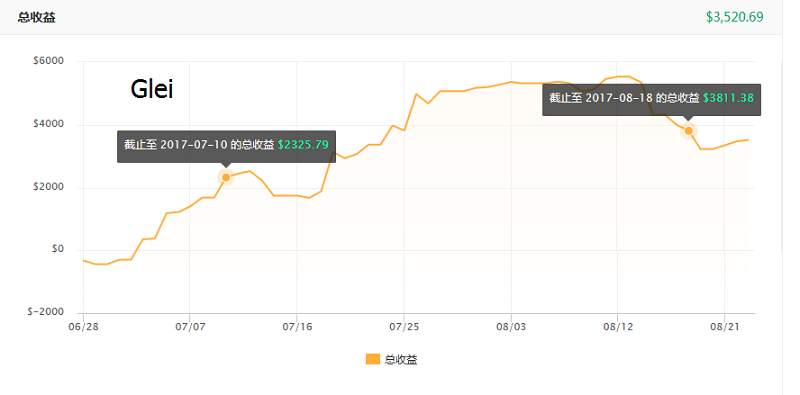Click the $4000 y-axis label

pos(48,124)
